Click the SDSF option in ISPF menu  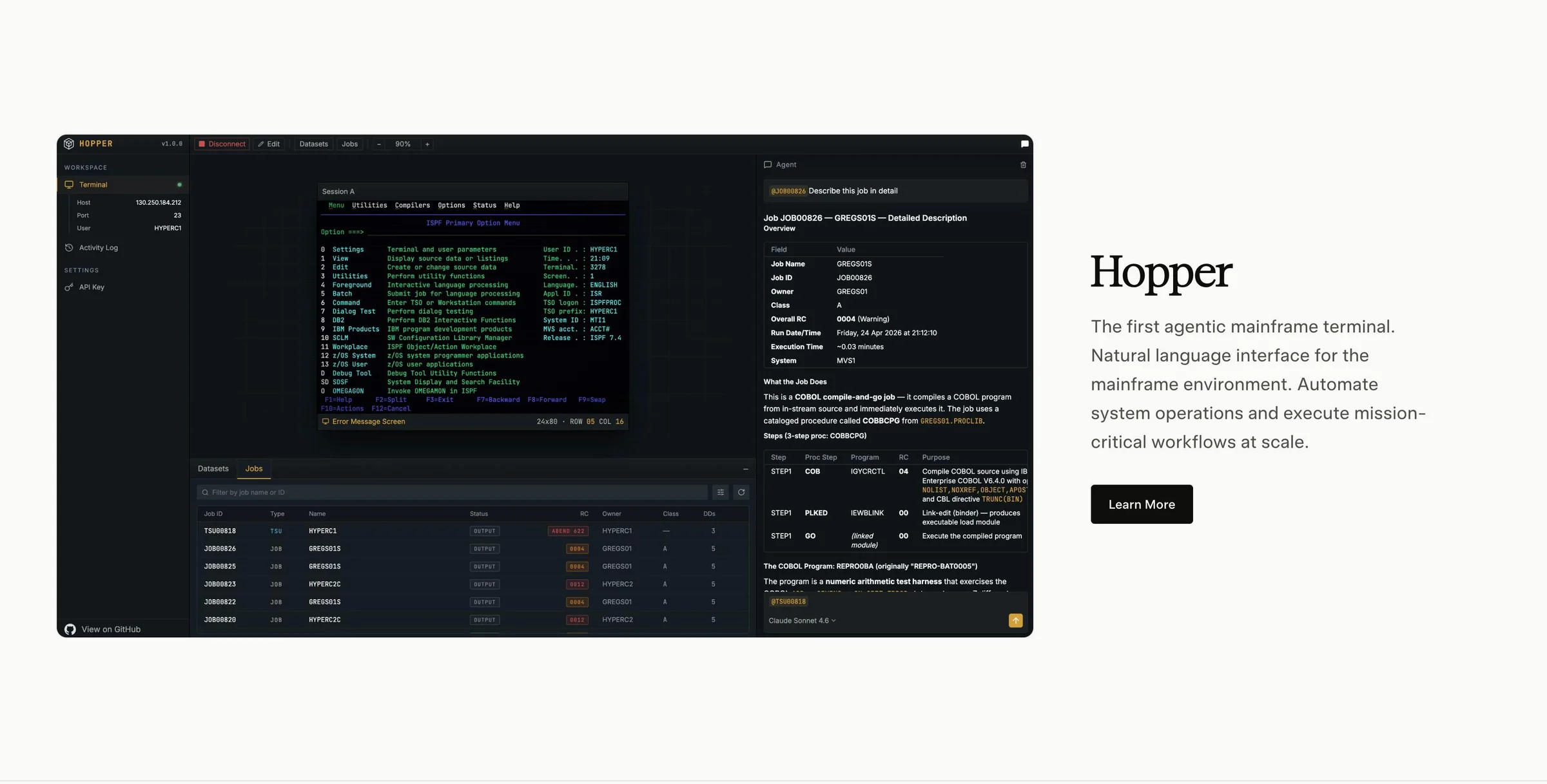(340, 383)
